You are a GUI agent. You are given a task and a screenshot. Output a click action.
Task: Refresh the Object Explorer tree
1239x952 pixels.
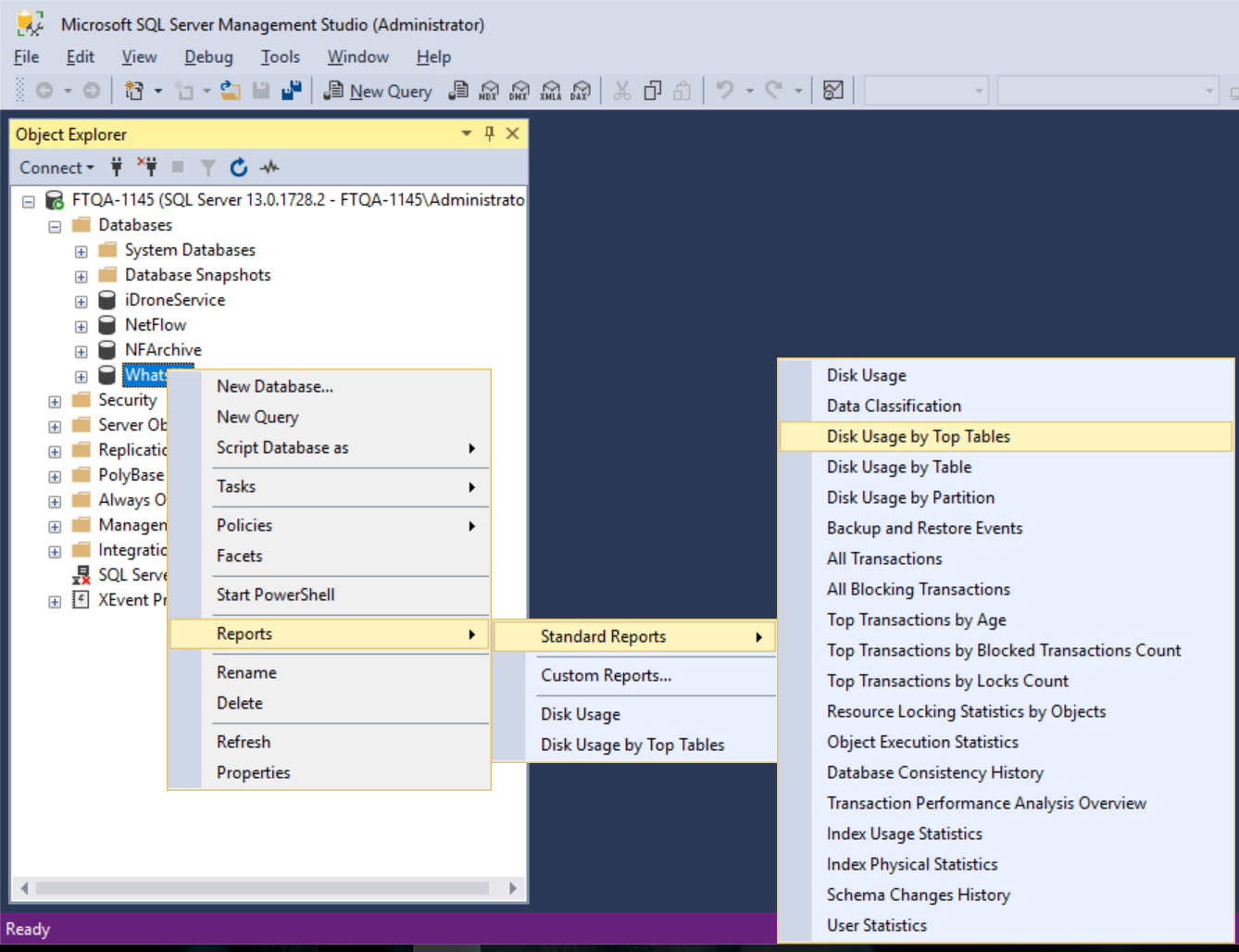click(x=238, y=168)
